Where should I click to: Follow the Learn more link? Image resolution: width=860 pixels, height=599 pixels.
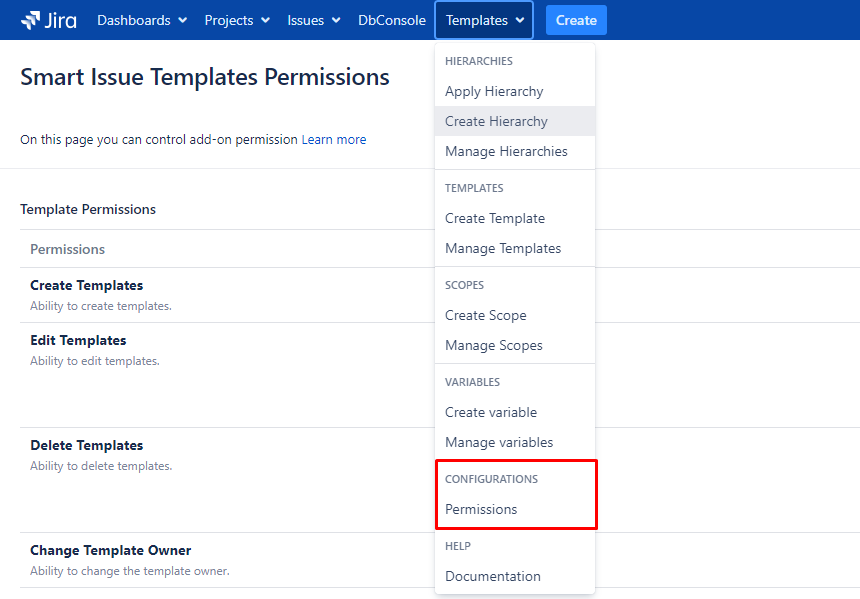pyautogui.click(x=334, y=140)
